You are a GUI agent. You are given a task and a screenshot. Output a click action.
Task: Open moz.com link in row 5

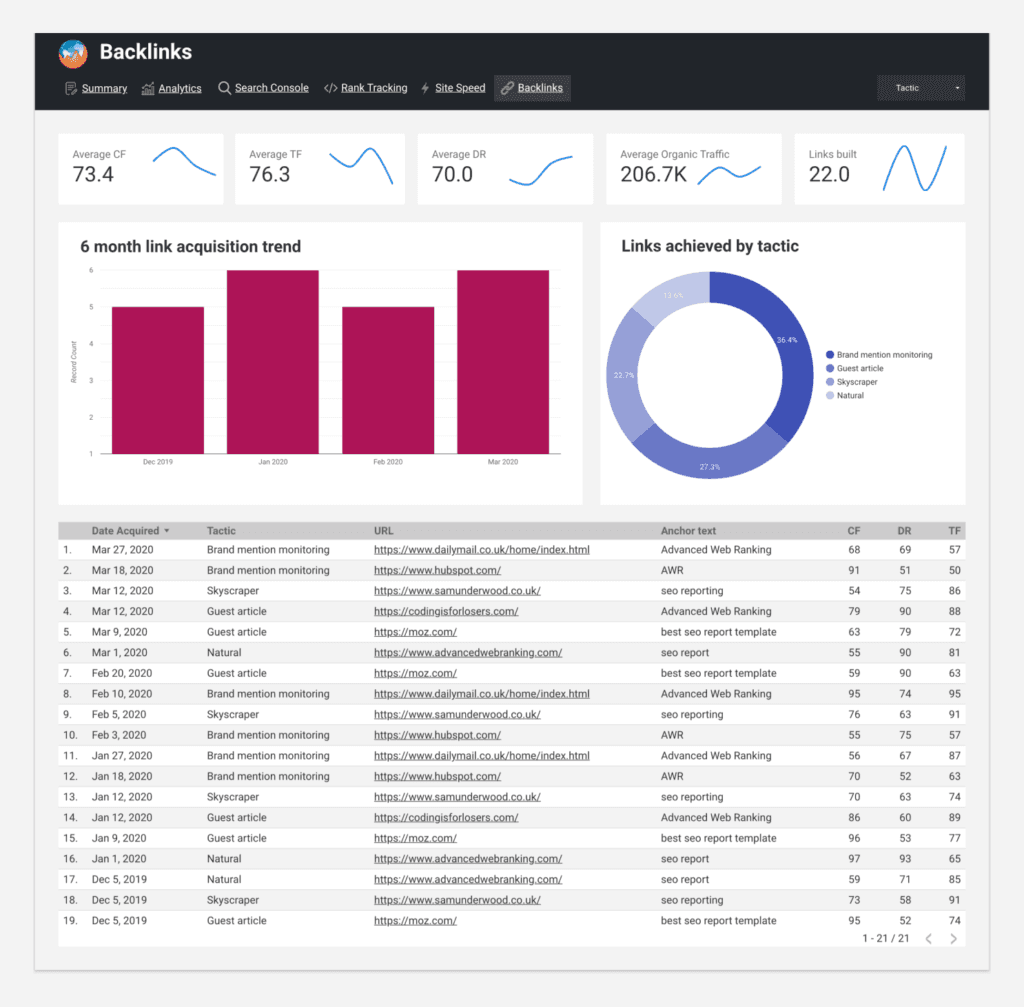[x=415, y=632]
